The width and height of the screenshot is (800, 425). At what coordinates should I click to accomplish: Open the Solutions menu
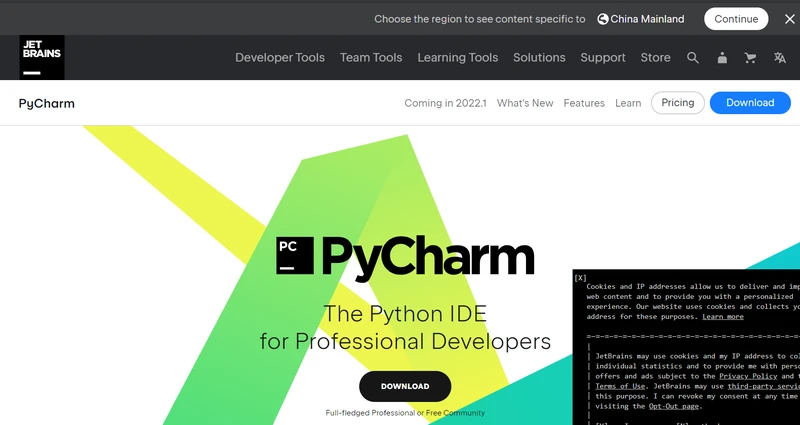(x=539, y=58)
